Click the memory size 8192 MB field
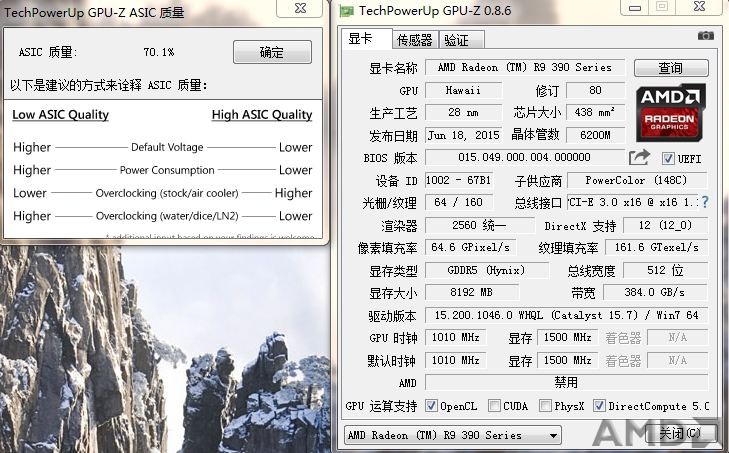729x453 pixels. [x=471, y=293]
